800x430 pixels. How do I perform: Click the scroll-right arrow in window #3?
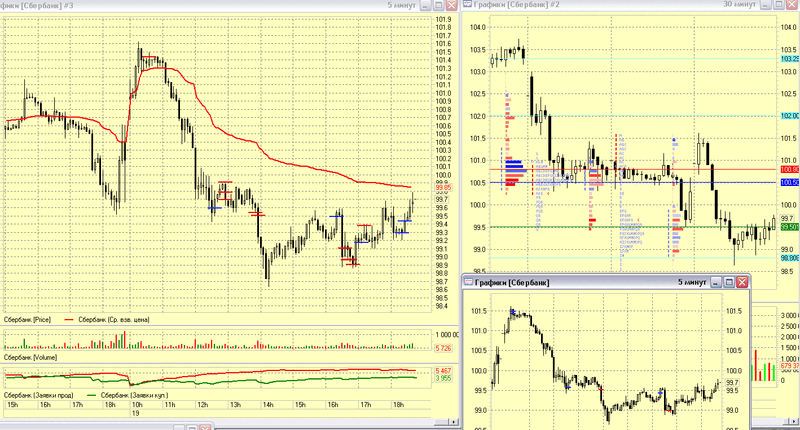pos(453,422)
